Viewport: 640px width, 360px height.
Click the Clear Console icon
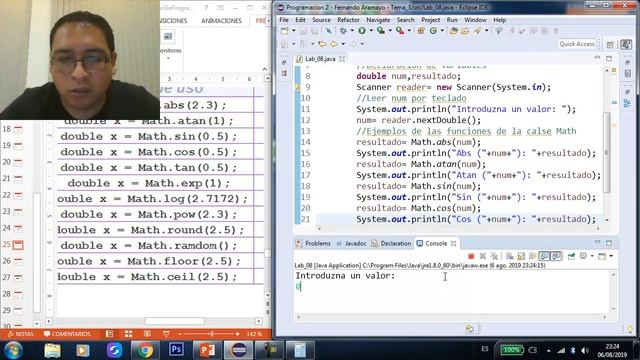coord(509,256)
